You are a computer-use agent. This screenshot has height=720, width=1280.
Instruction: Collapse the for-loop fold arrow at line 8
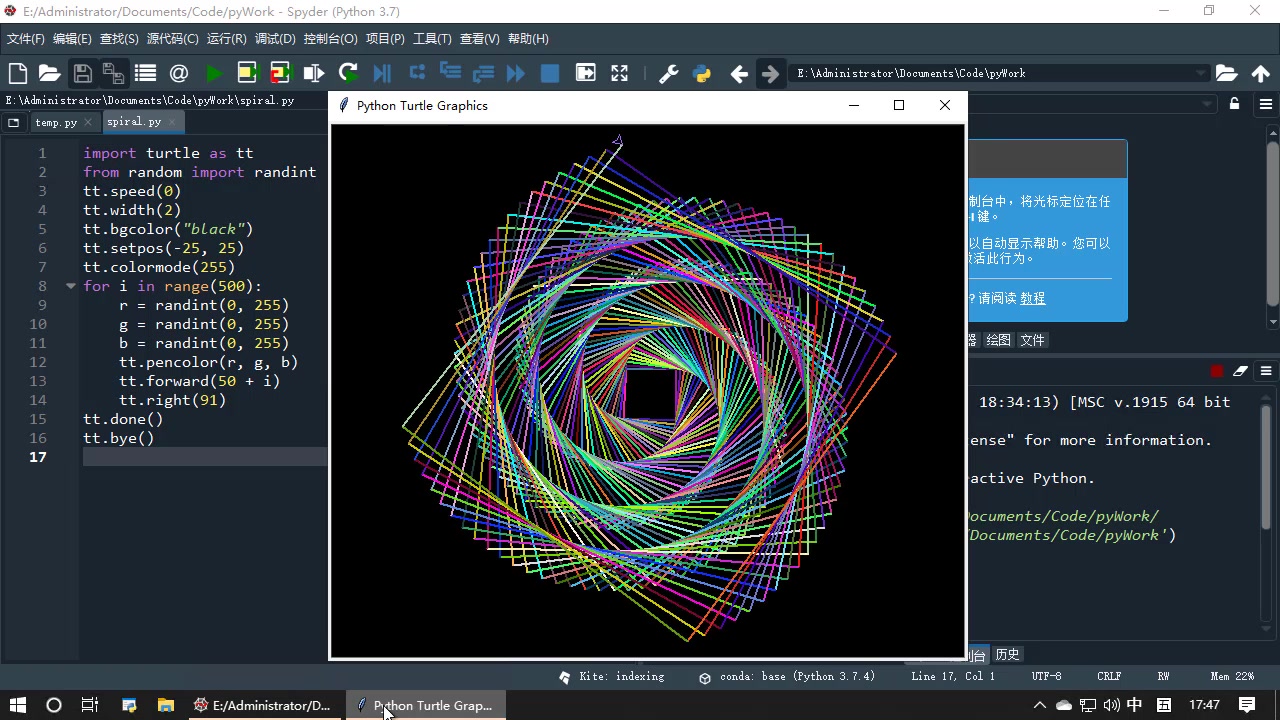71,286
